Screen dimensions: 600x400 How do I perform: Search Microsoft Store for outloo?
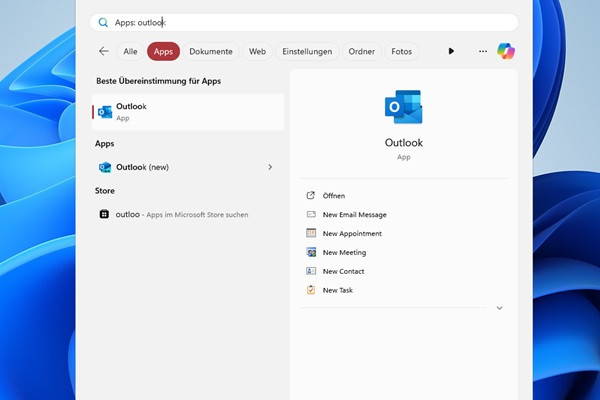(188, 214)
